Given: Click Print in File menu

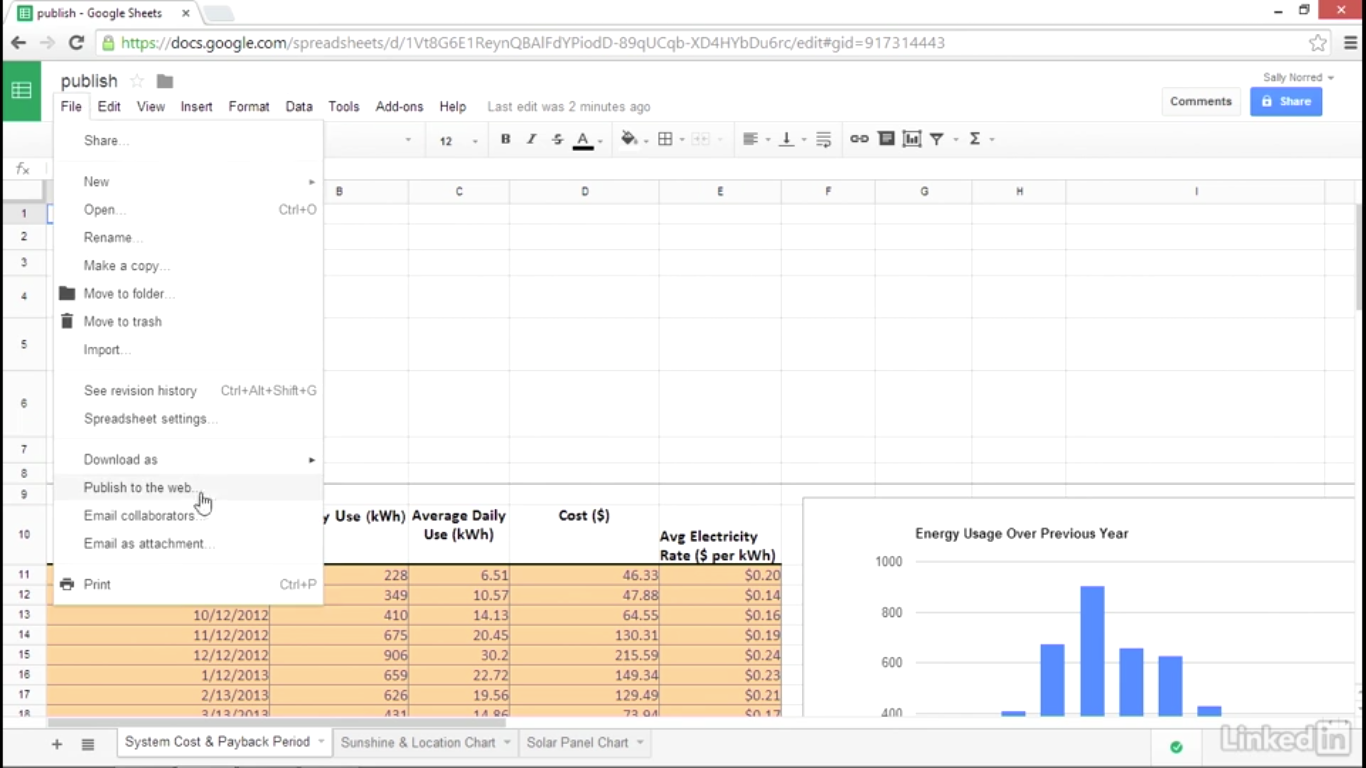Looking at the screenshot, I should pos(188,585).
